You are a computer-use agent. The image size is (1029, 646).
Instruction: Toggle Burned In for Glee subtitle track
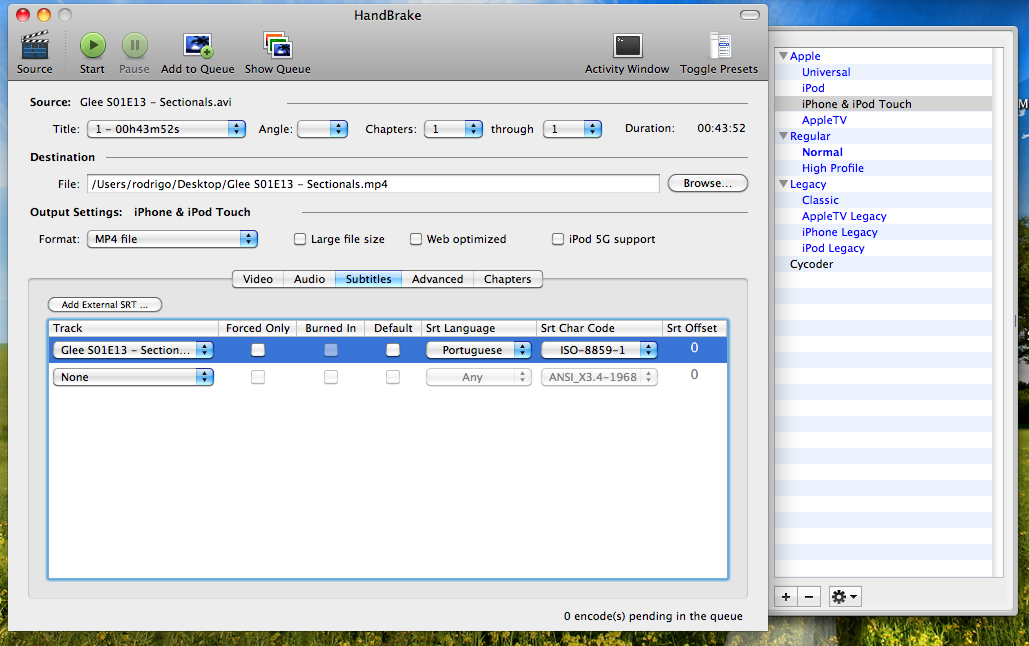331,350
